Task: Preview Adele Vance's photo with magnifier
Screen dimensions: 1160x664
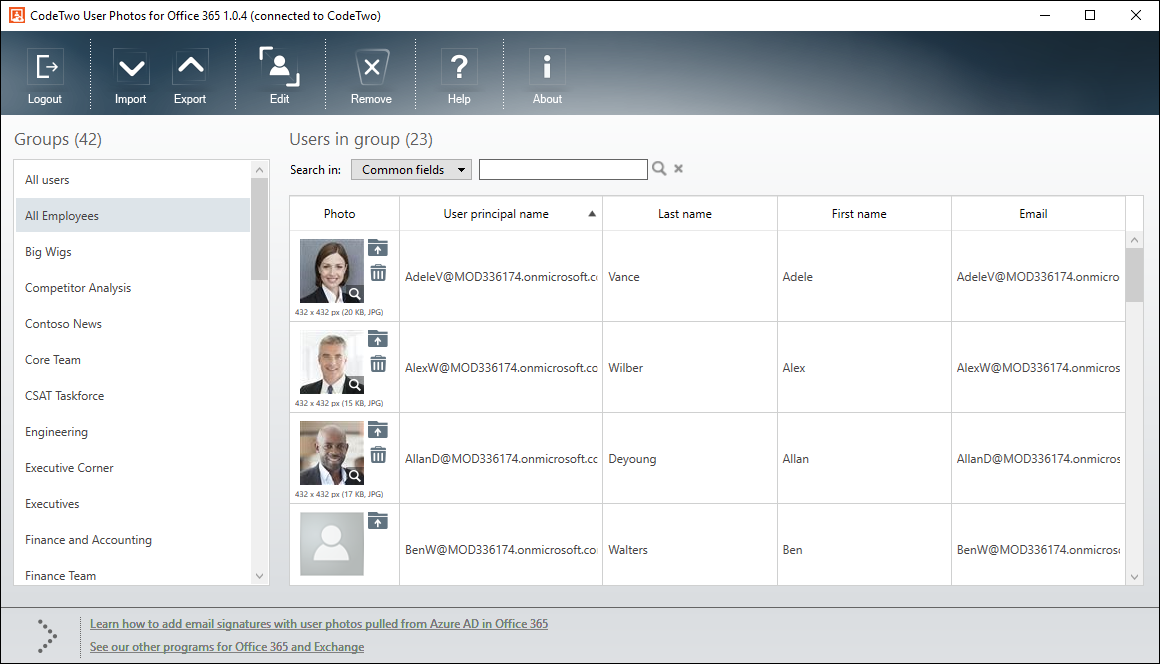Action: point(355,294)
